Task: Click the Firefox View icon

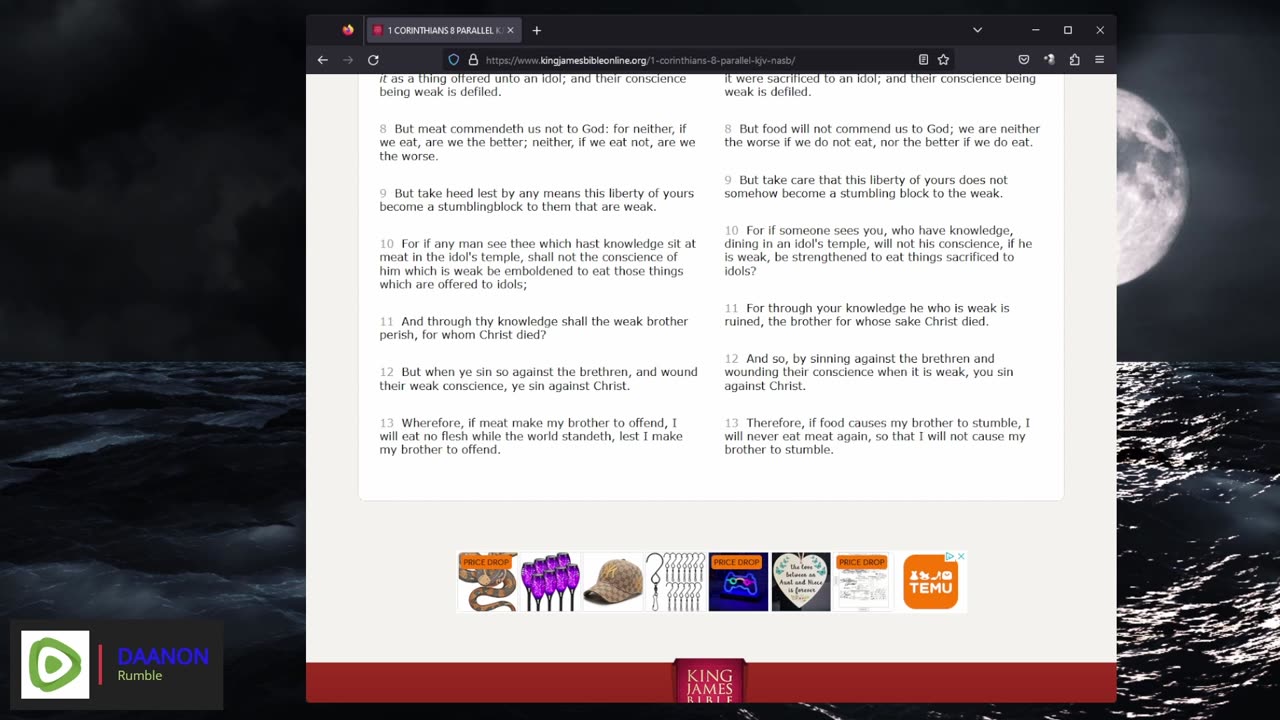Action: (x=348, y=30)
